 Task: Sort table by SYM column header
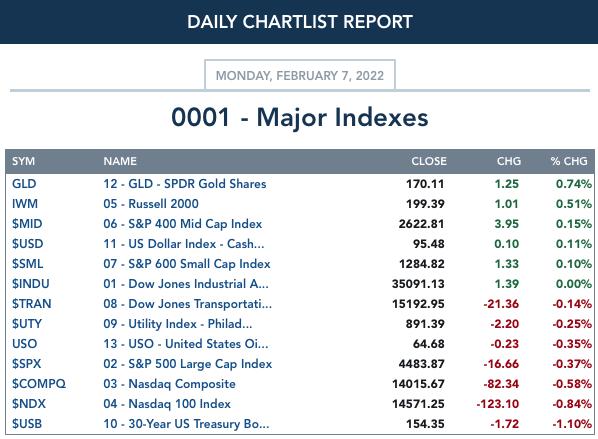[x=23, y=161]
